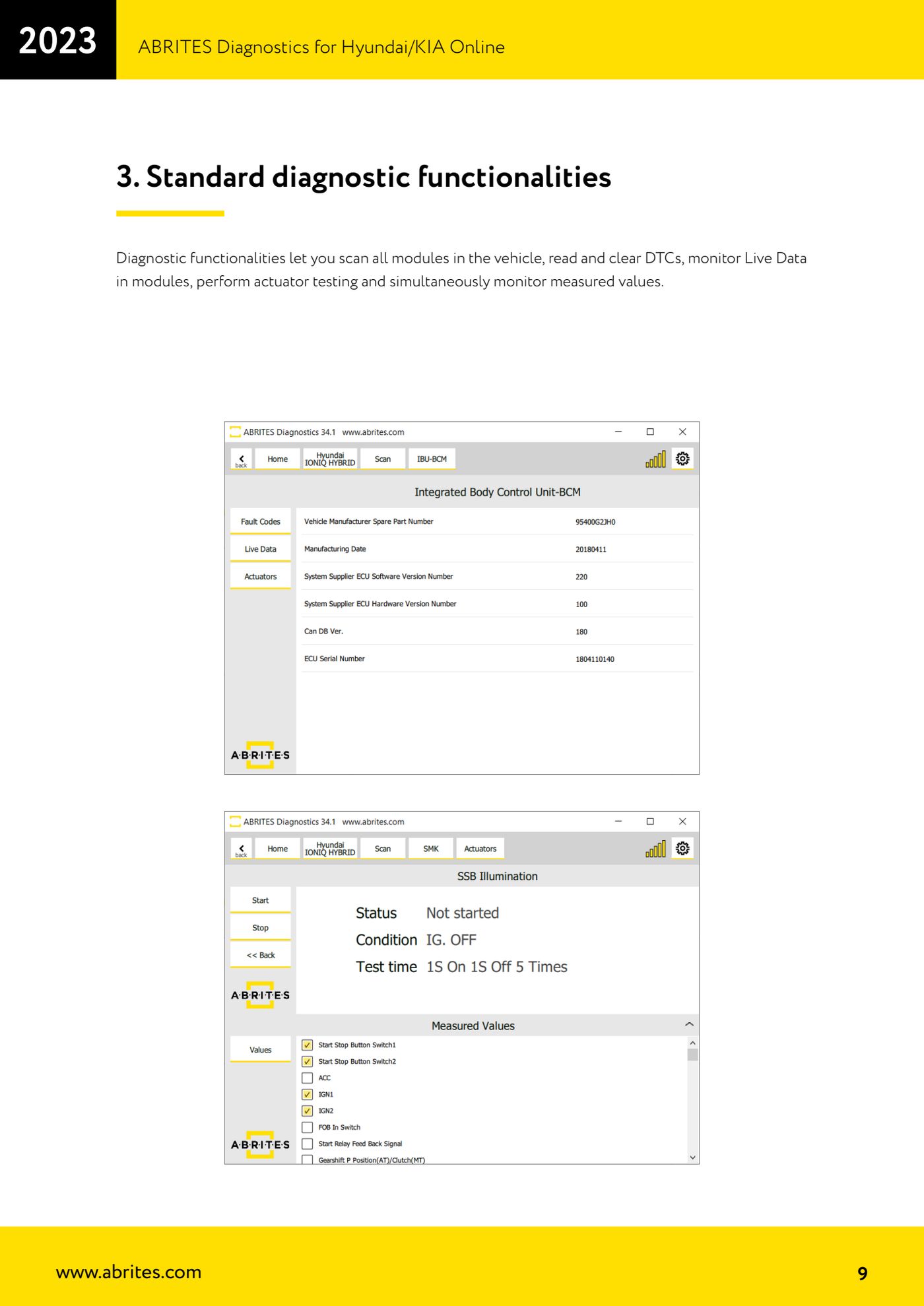Open Actuators in the IBU-BCM sidebar
Viewport: 924px width, 1306px height.
(x=261, y=577)
